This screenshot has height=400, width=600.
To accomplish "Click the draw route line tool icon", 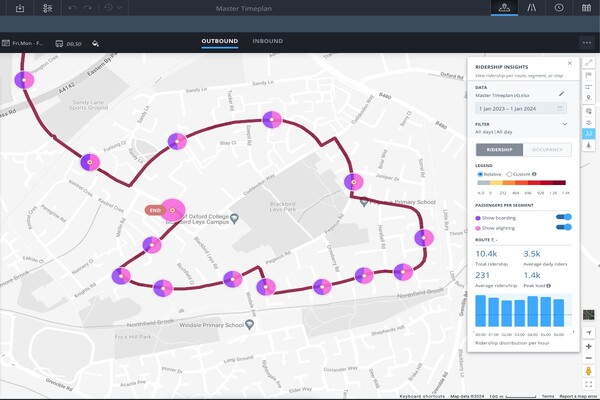I will click(589, 63).
